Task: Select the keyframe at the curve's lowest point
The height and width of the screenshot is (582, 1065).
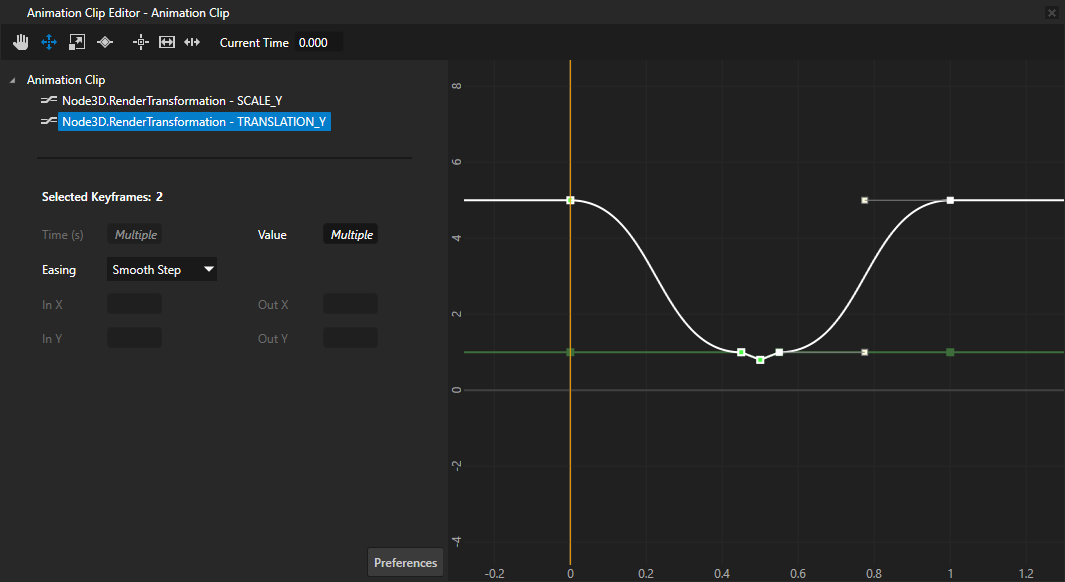Action: (759, 359)
